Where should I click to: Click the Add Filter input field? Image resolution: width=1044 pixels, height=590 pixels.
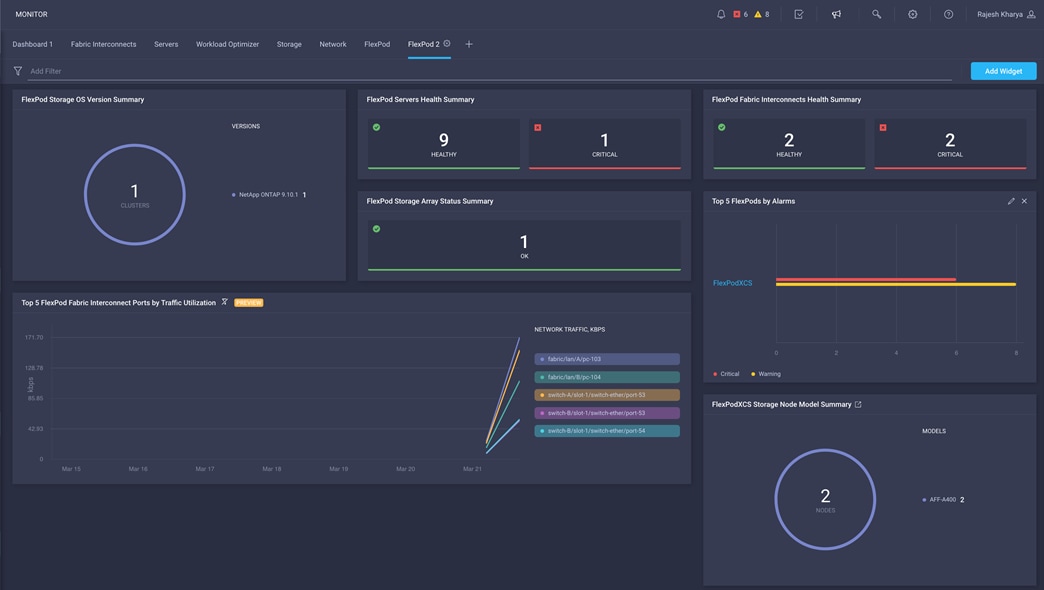click(x=490, y=71)
